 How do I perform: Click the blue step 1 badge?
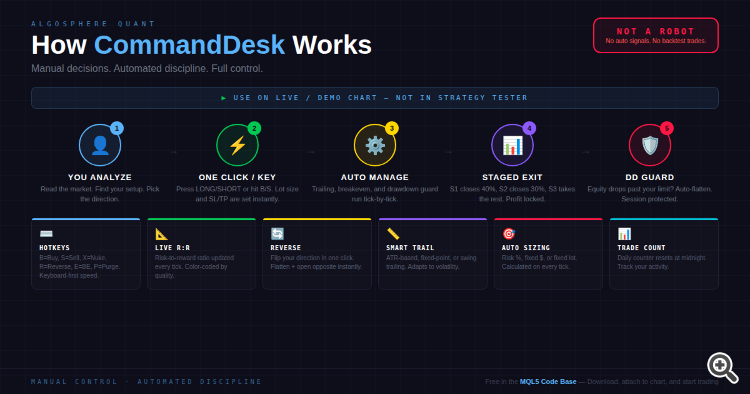[x=117, y=128]
